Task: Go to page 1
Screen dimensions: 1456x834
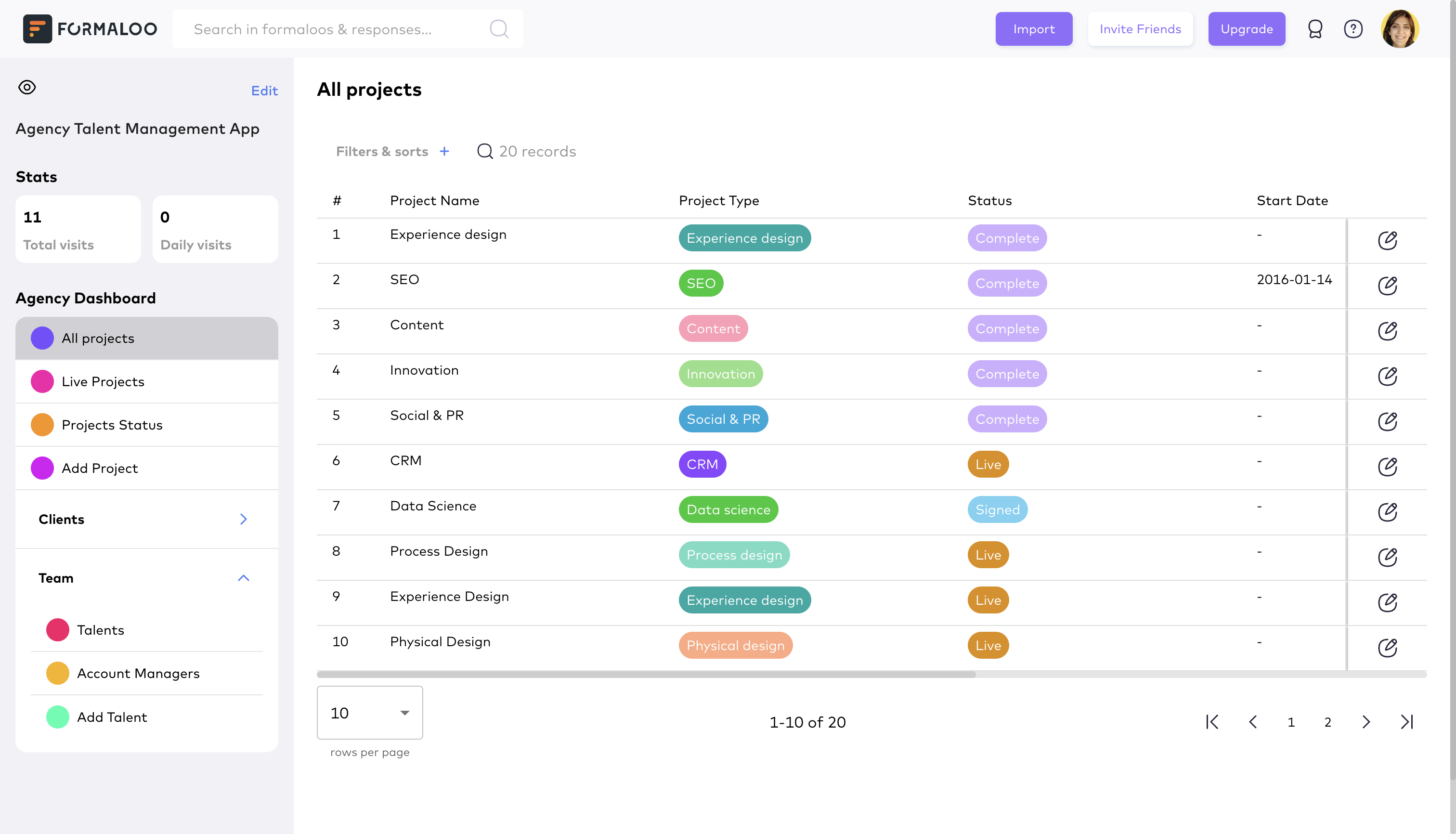Action: pos(1291,722)
